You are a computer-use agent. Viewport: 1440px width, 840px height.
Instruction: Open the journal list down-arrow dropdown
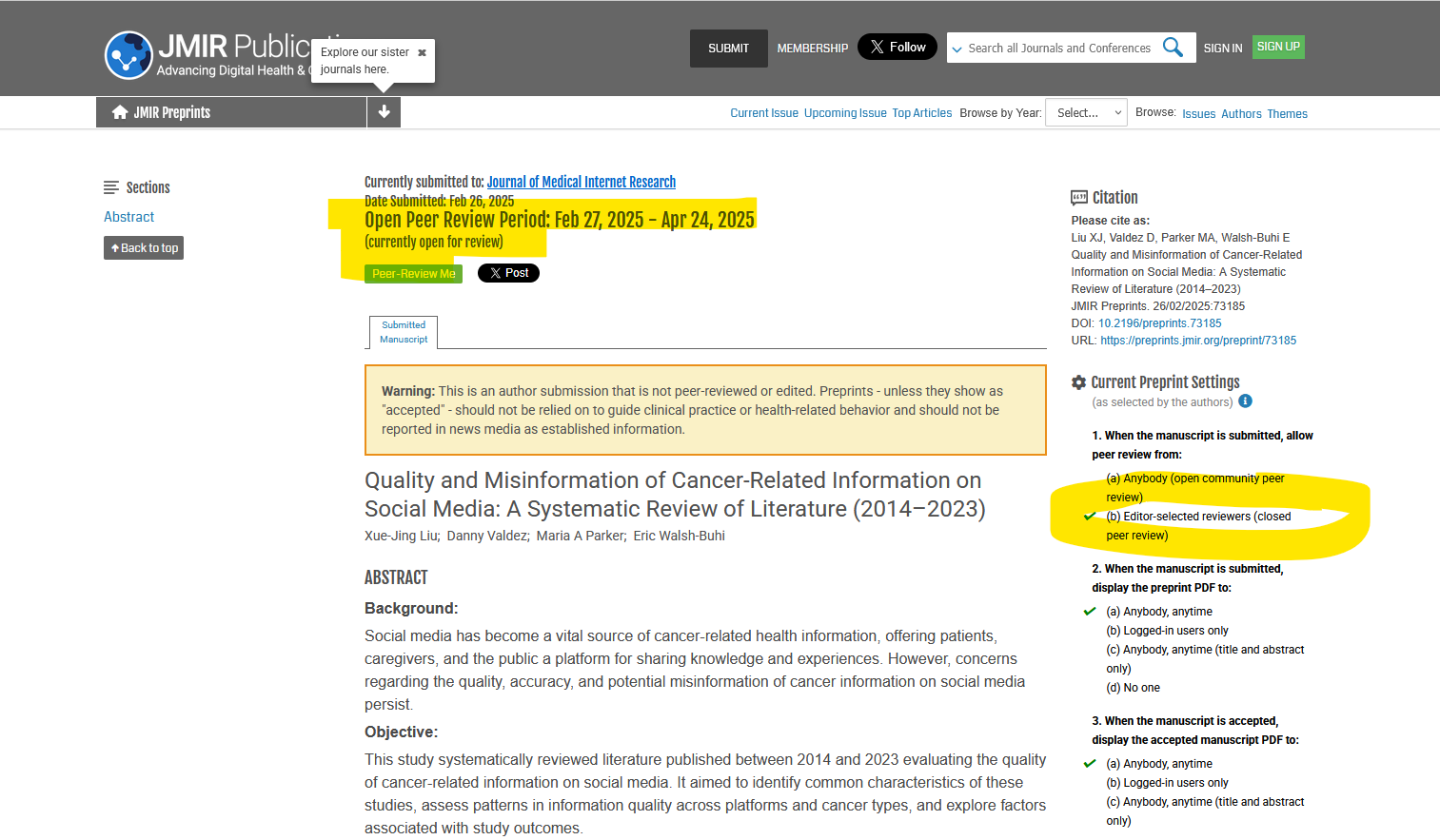[384, 112]
